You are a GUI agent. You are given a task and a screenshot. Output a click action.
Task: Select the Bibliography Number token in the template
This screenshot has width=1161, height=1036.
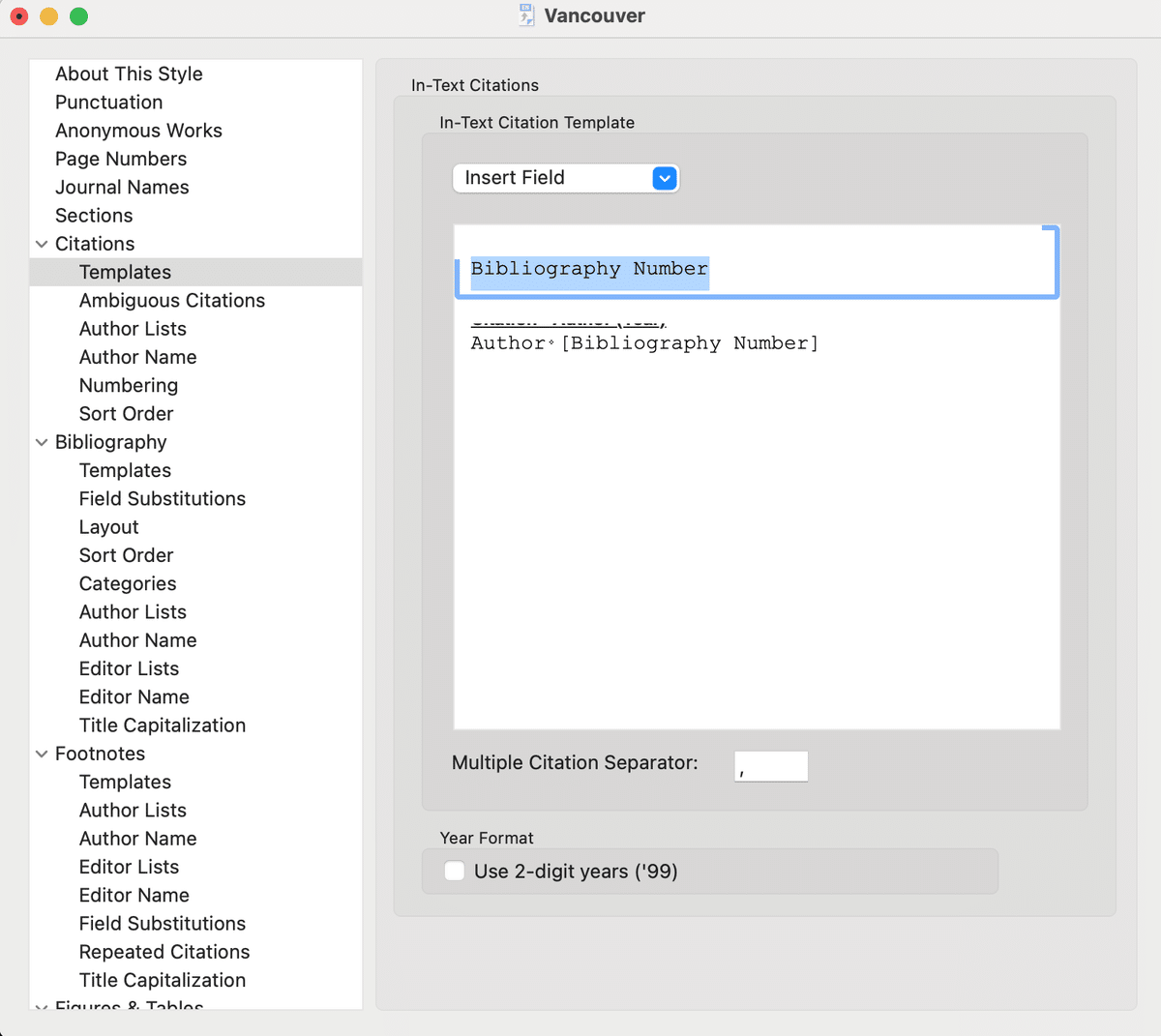588,269
